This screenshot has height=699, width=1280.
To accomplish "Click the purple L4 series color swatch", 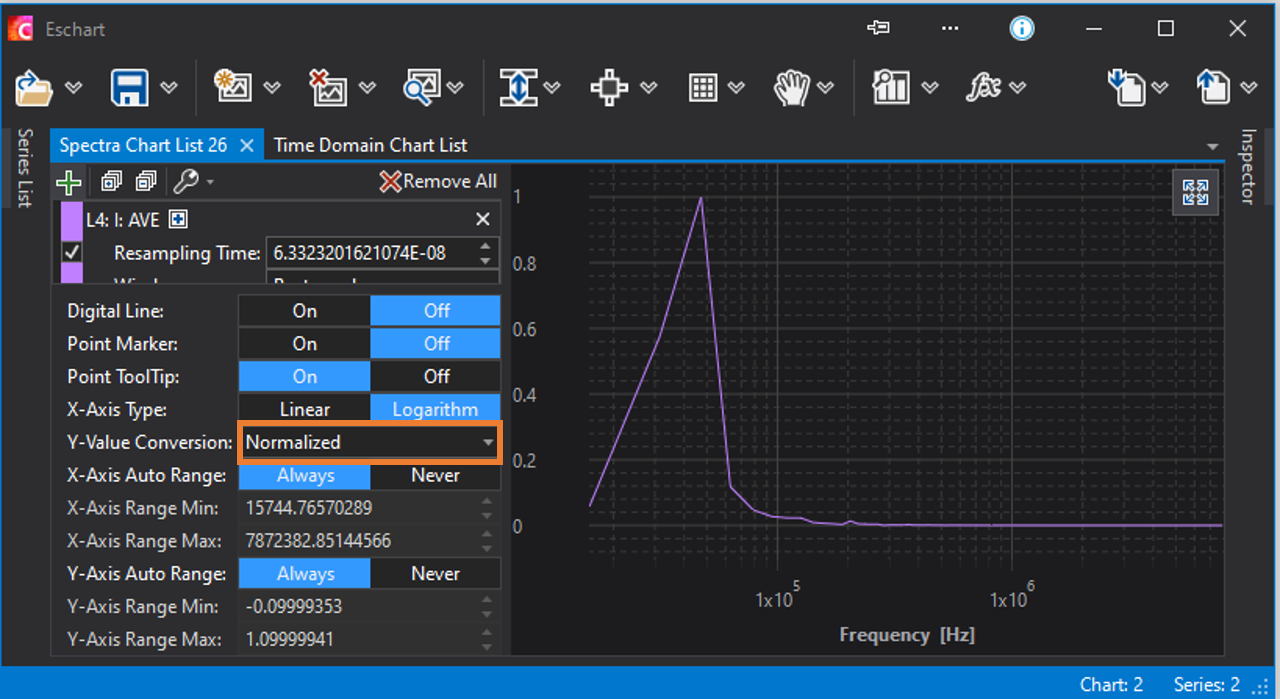I will (71, 219).
